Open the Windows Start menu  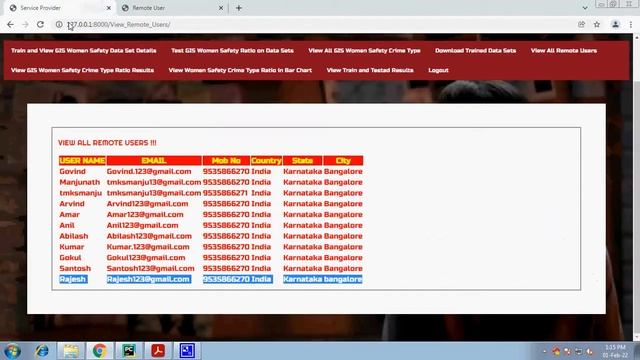(12, 351)
